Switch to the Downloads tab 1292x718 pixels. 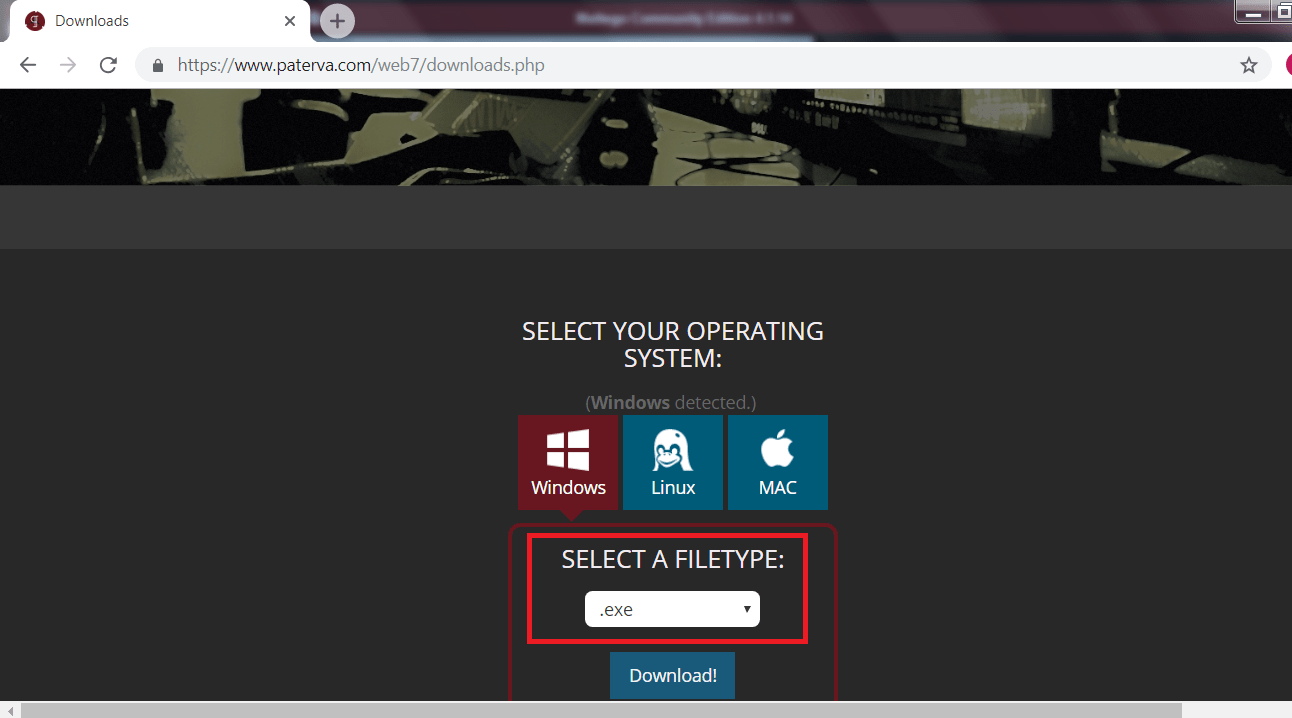pos(160,21)
